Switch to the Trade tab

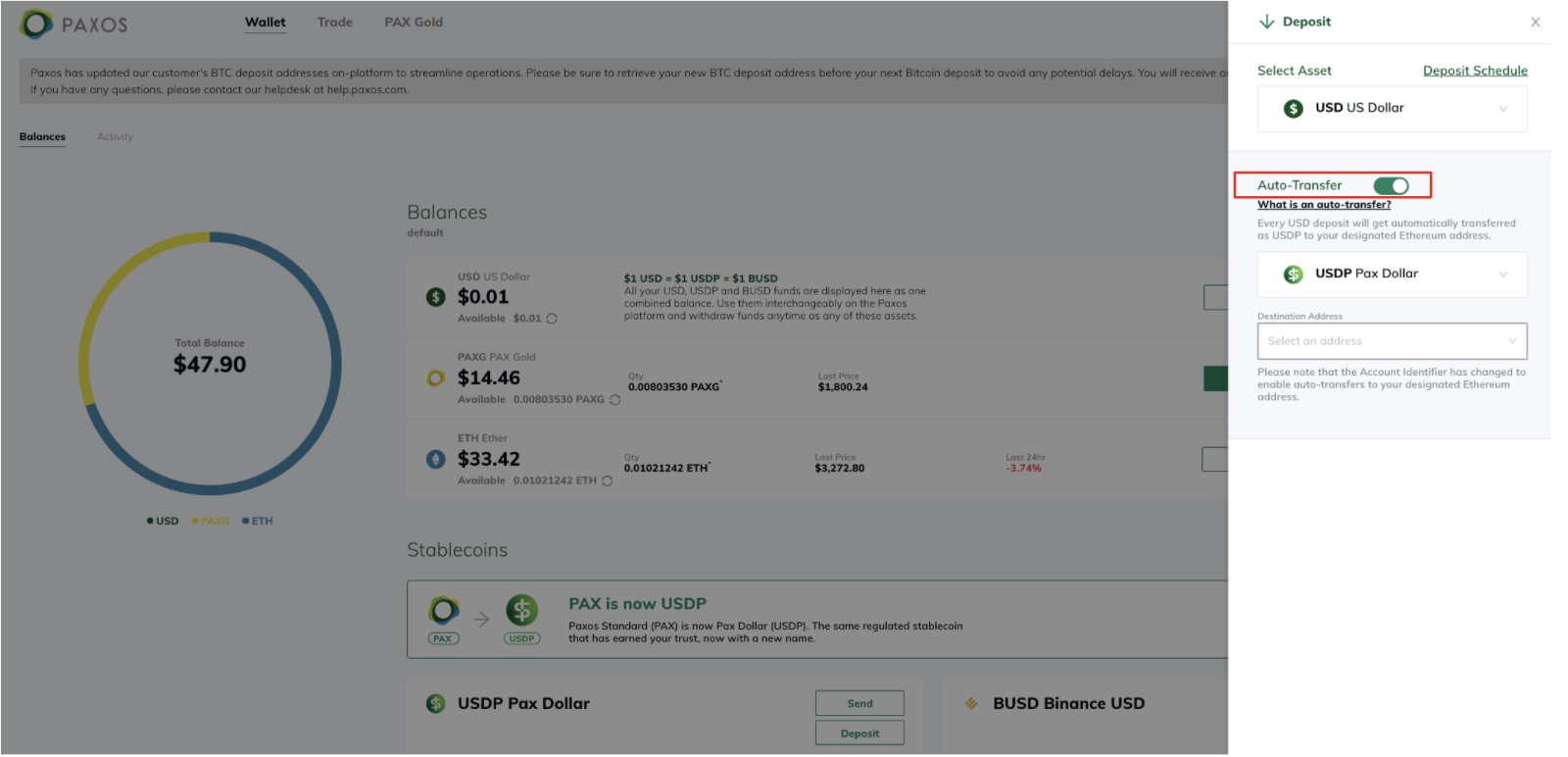pos(334,23)
